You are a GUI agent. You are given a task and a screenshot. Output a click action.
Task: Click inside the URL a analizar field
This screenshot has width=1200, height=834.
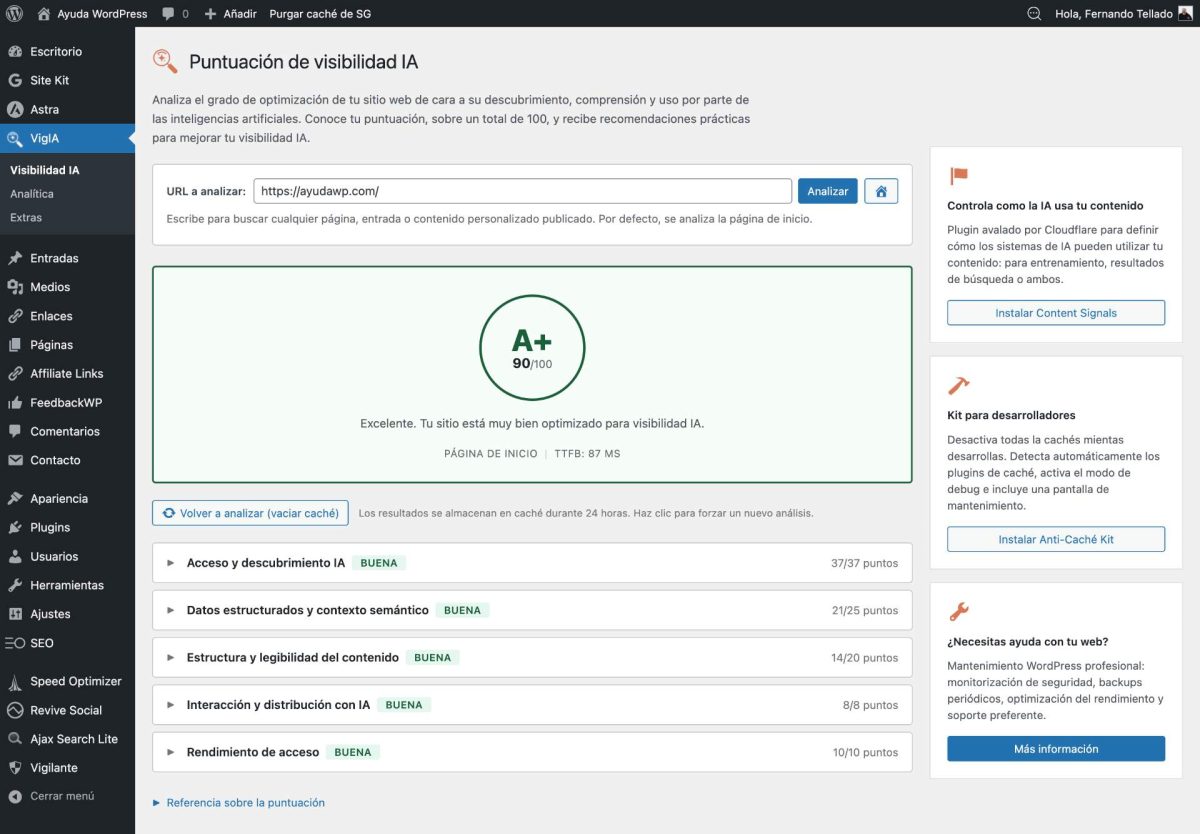520,190
